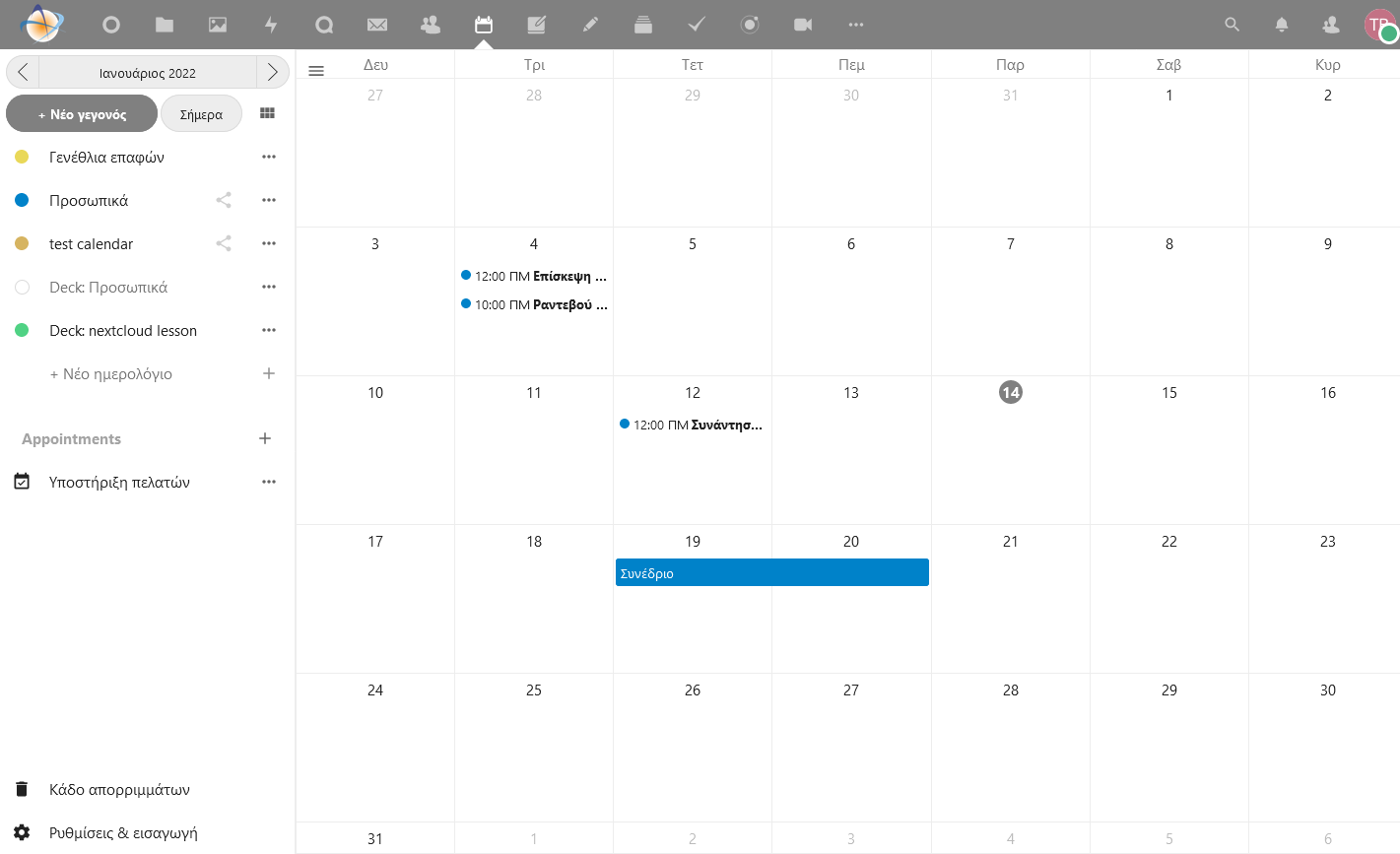
Task: Open options for Deck: nextcloud lesson
Action: click(269, 330)
